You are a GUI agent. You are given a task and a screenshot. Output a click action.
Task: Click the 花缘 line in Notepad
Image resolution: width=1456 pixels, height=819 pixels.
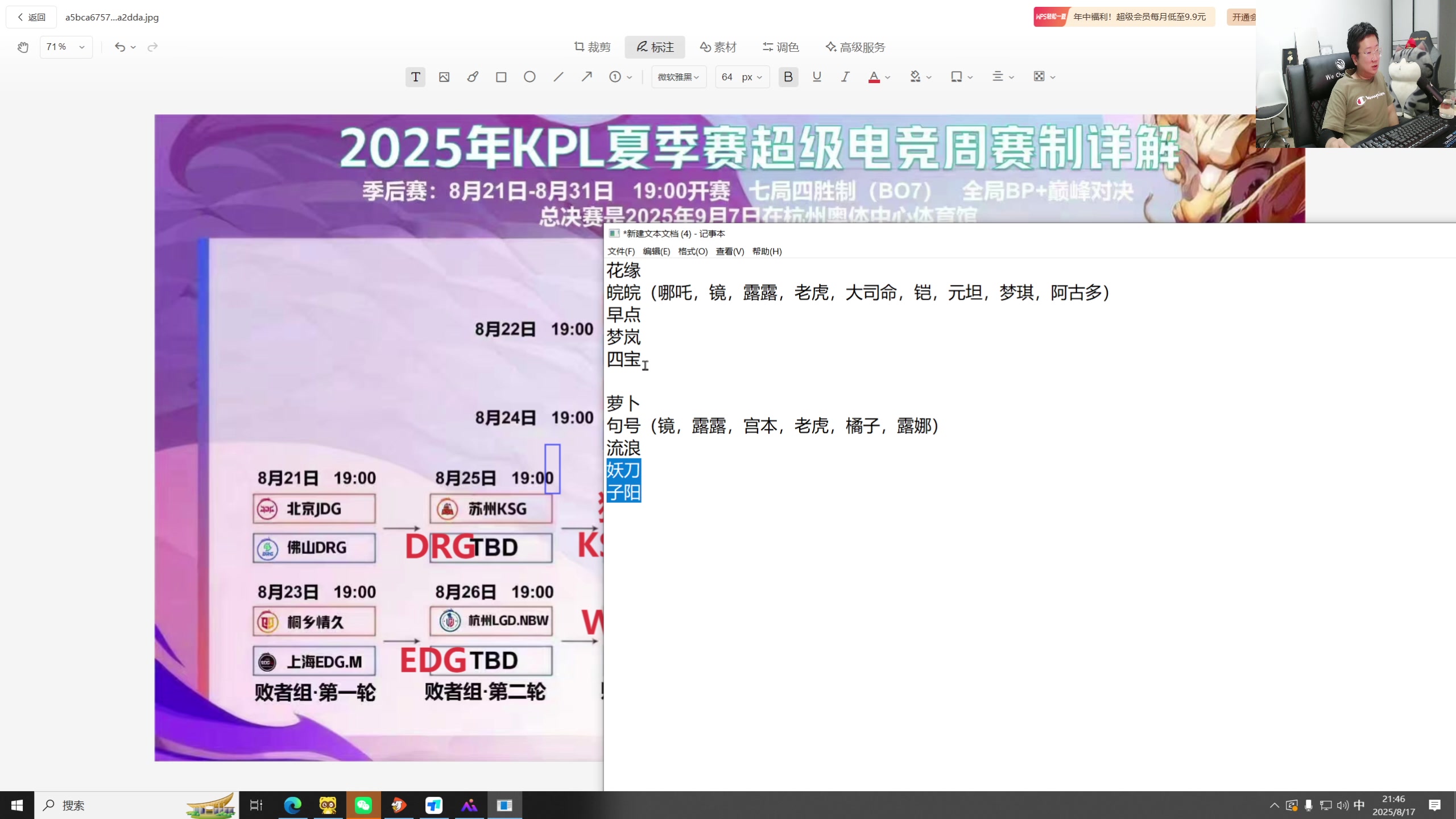click(623, 271)
